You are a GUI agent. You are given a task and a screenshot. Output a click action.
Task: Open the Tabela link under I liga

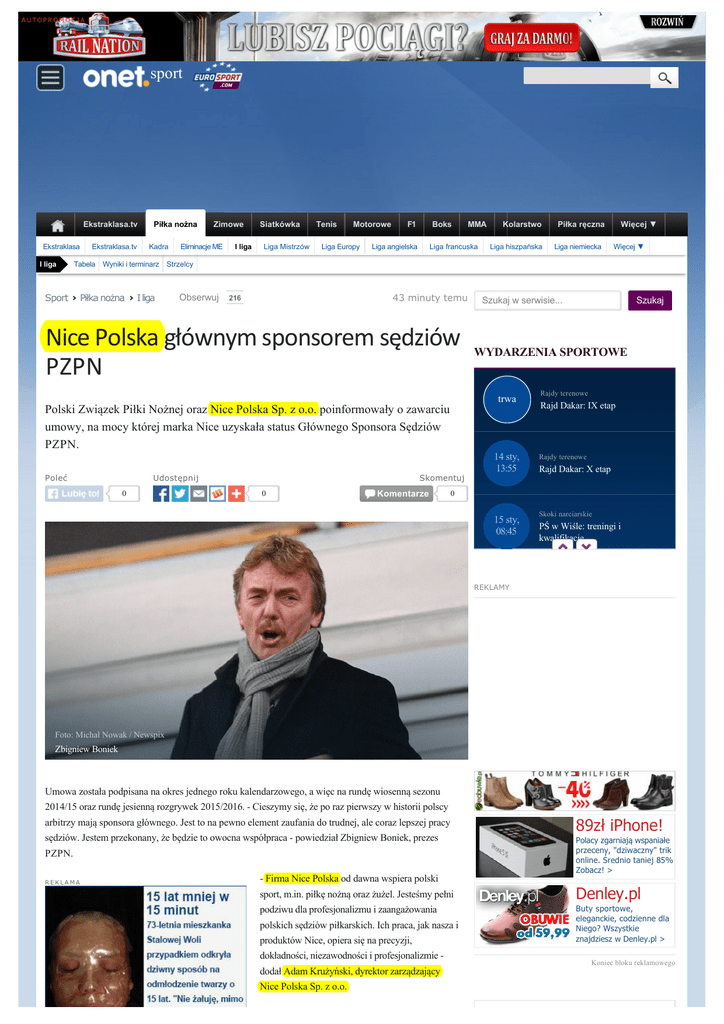[84, 264]
